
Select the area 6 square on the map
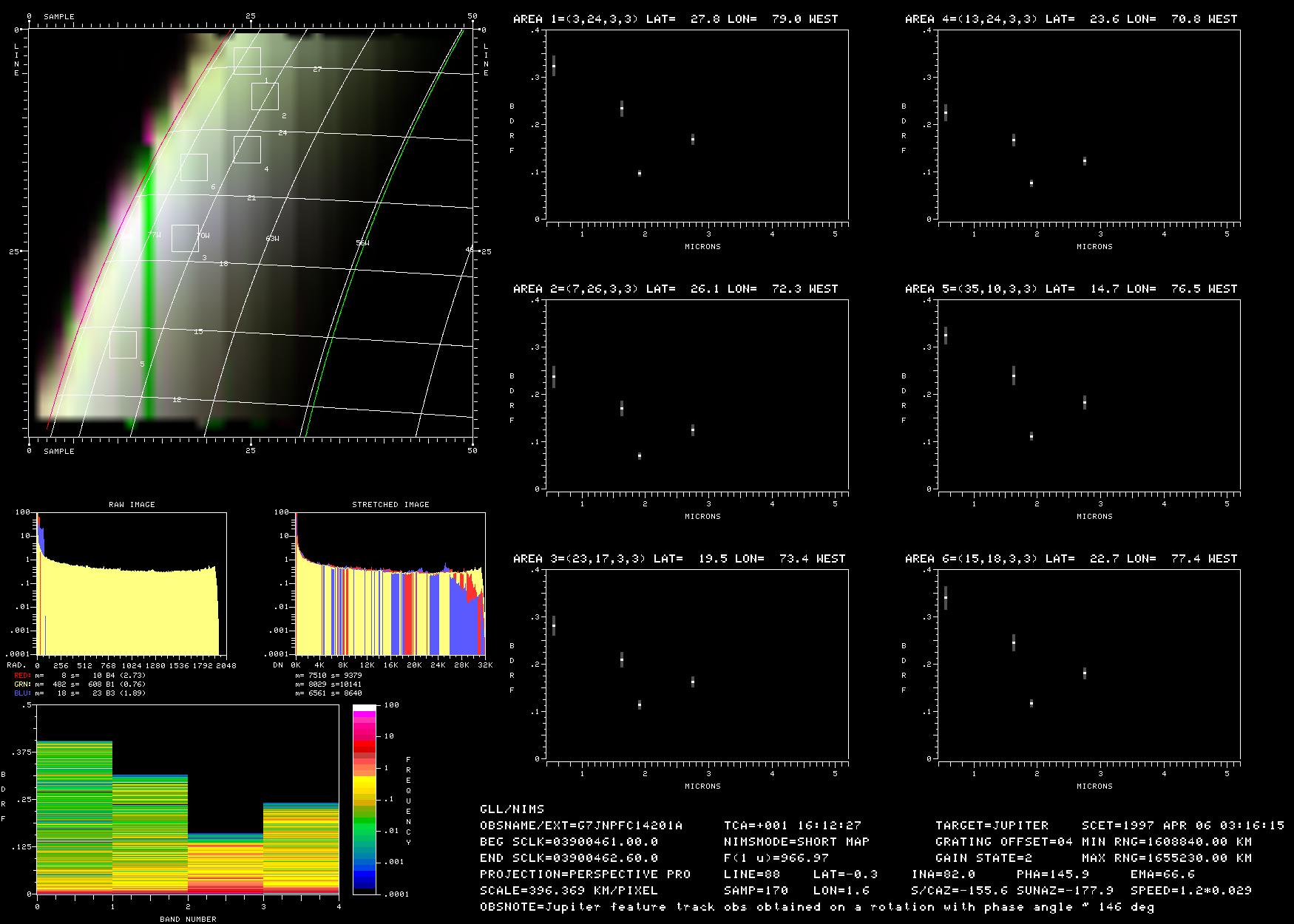click(x=194, y=168)
